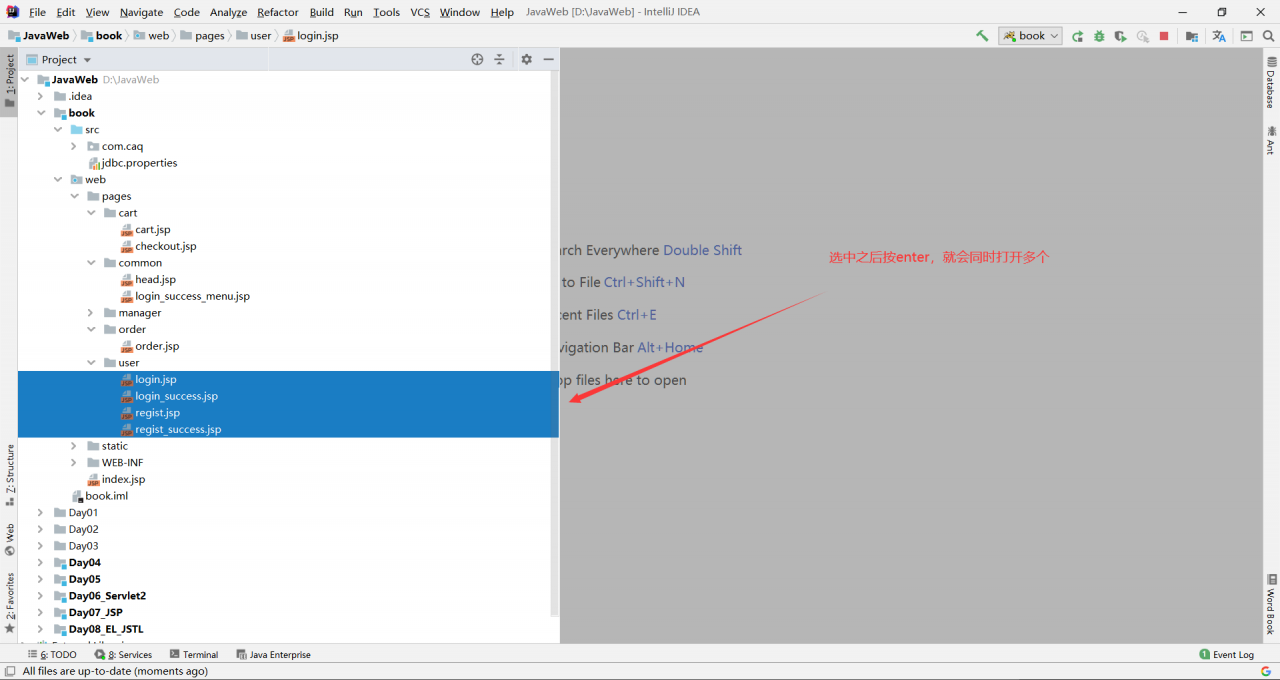Open Project panel settings gear
The image size is (1280, 680).
click(x=527, y=59)
